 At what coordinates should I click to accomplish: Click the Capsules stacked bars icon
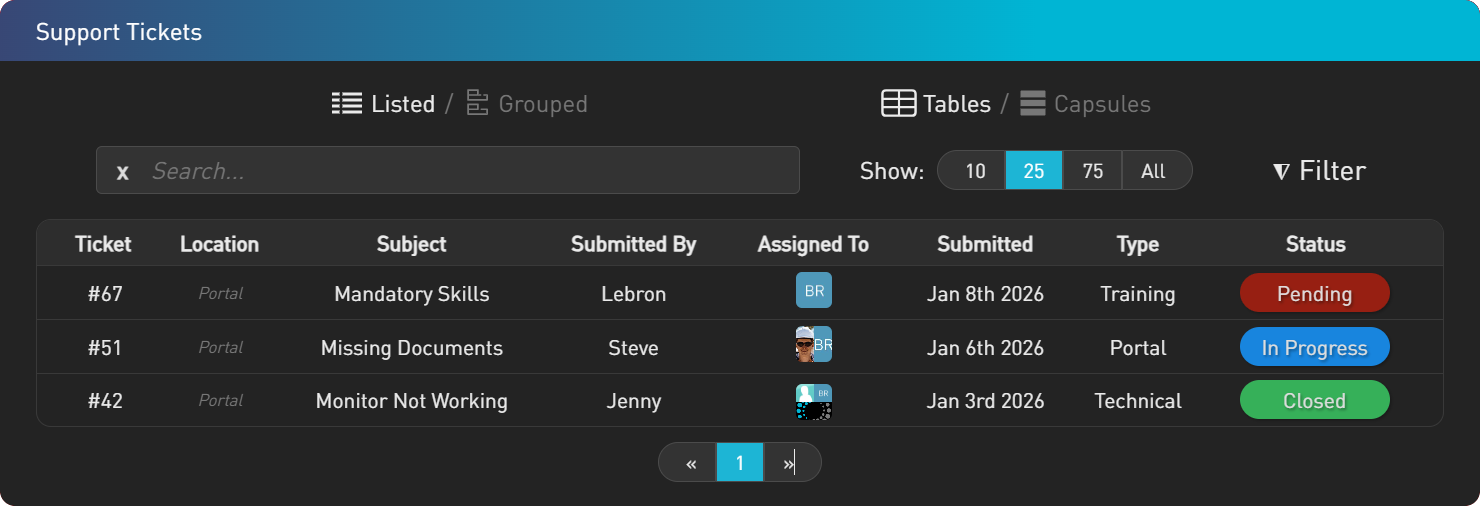[x=1033, y=104]
